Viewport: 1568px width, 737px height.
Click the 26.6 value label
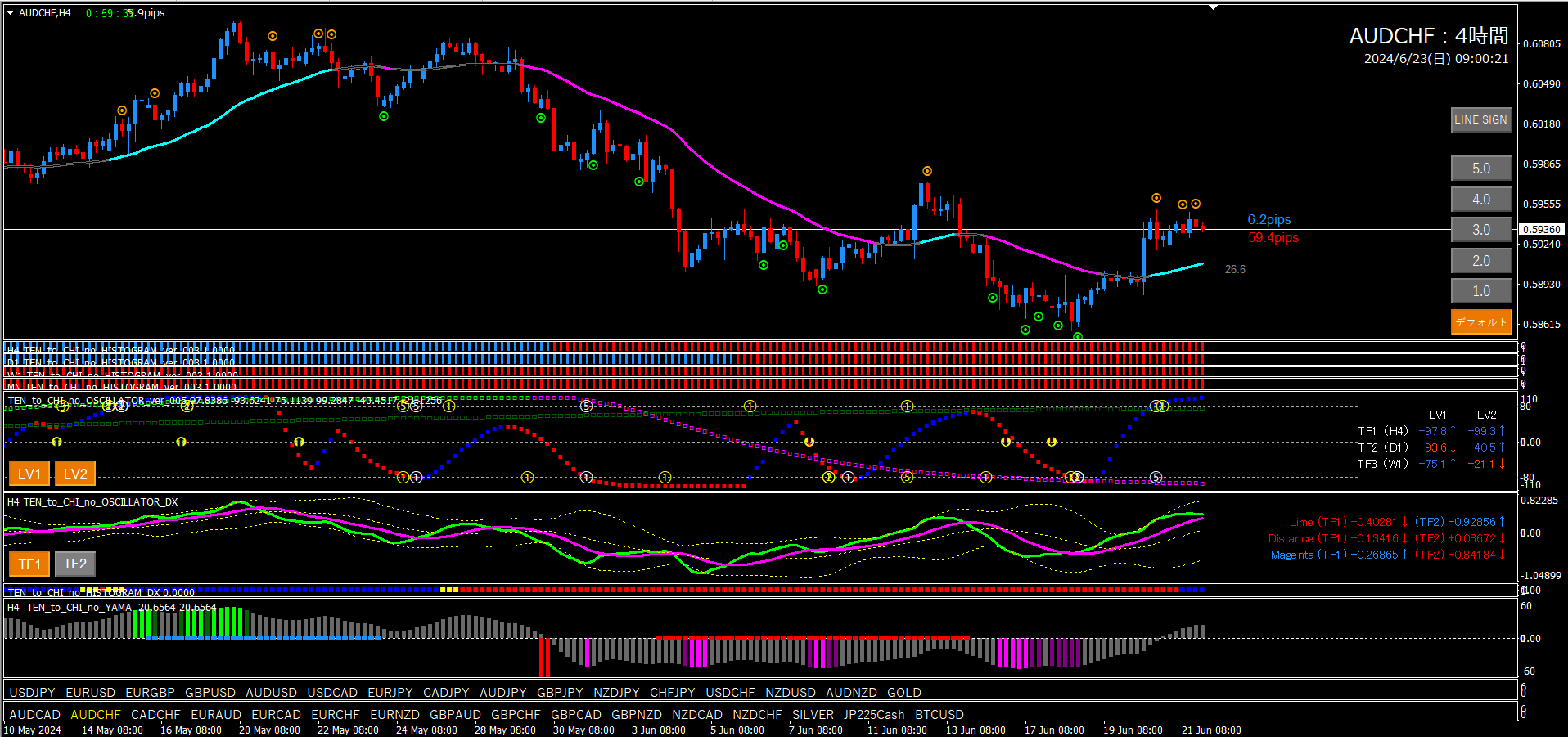(1235, 269)
